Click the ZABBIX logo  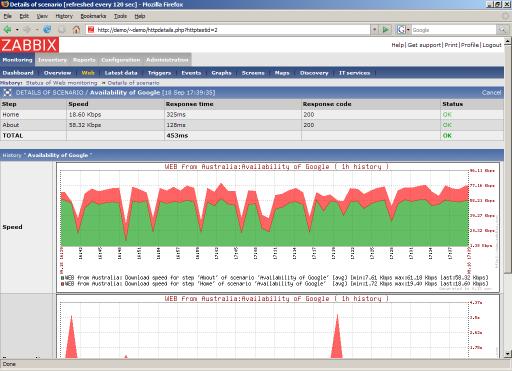30,45
